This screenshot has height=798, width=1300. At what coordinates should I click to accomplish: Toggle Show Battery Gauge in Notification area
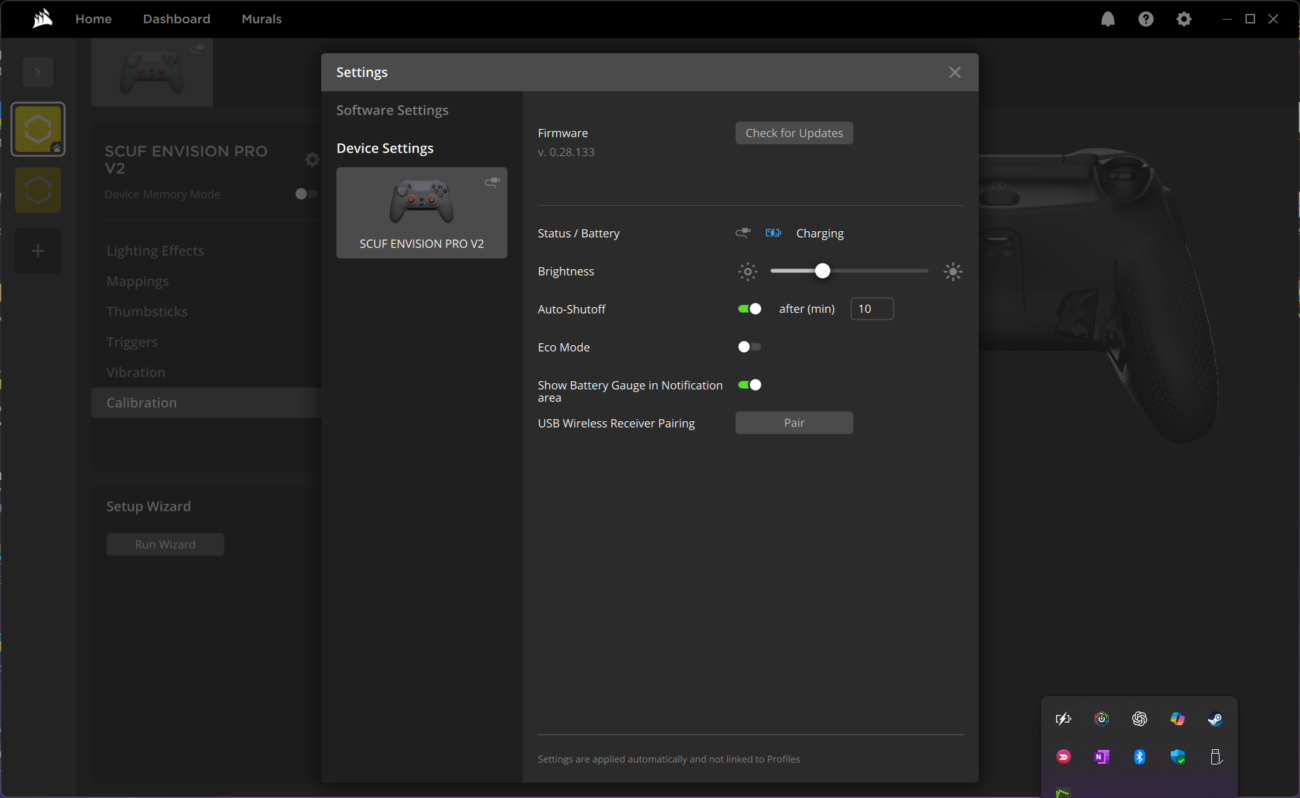click(x=750, y=385)
